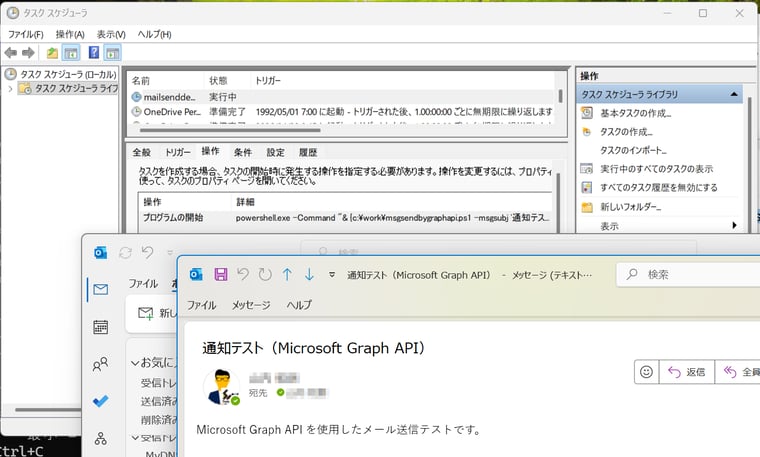Add a reaction with the smiley icon

pyautogui.click(x=647, y=372)
